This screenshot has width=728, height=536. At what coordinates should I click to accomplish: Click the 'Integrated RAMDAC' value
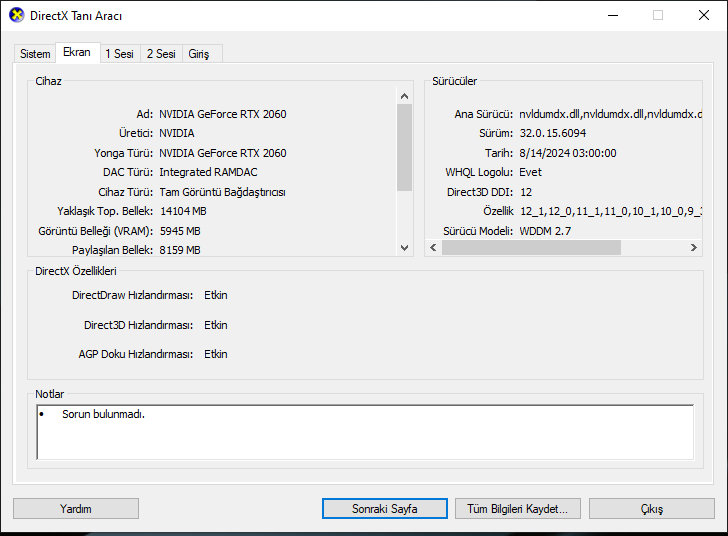(208, 172)
